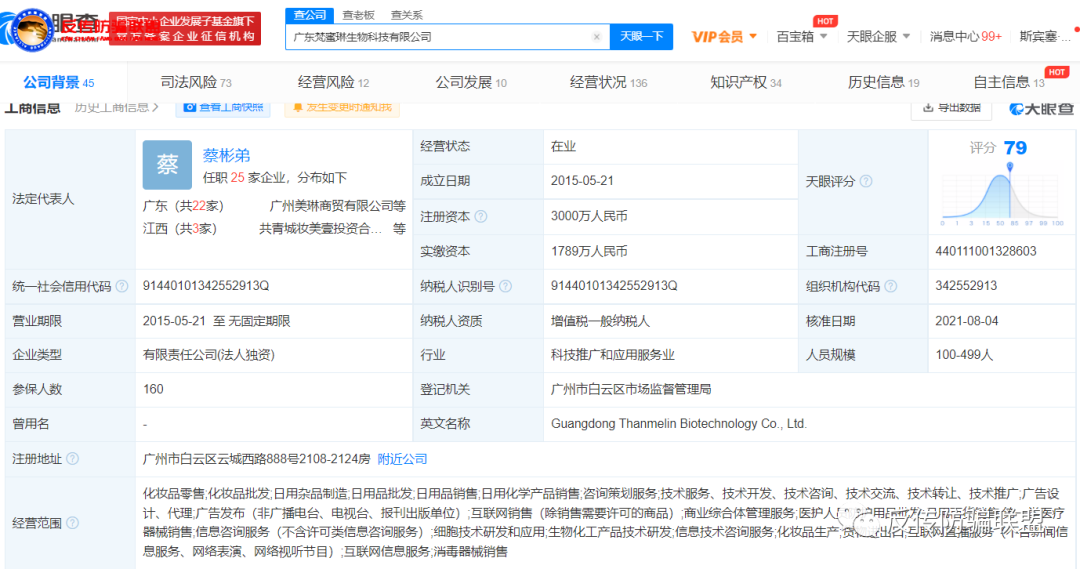1080x569 pixels.
Task: Click help icon beside 组织机构代码
Action: (x=891, y=286)
